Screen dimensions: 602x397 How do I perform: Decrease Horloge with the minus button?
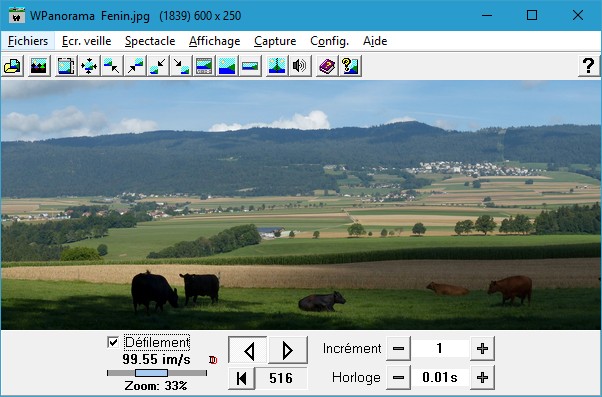pos(399,377)
